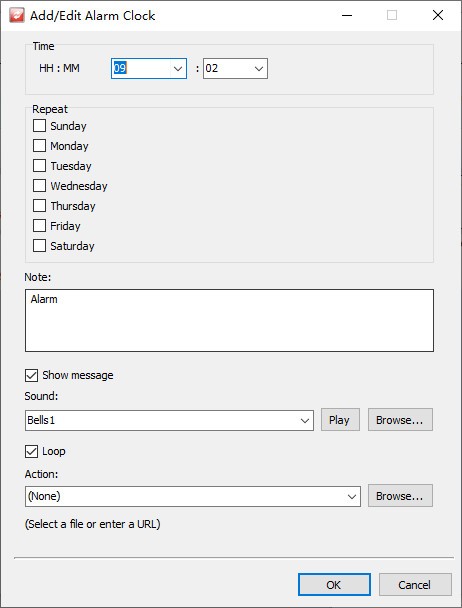Expand the Bells1 sound dropdown
The image size is (462, 608).
point(305,420)
